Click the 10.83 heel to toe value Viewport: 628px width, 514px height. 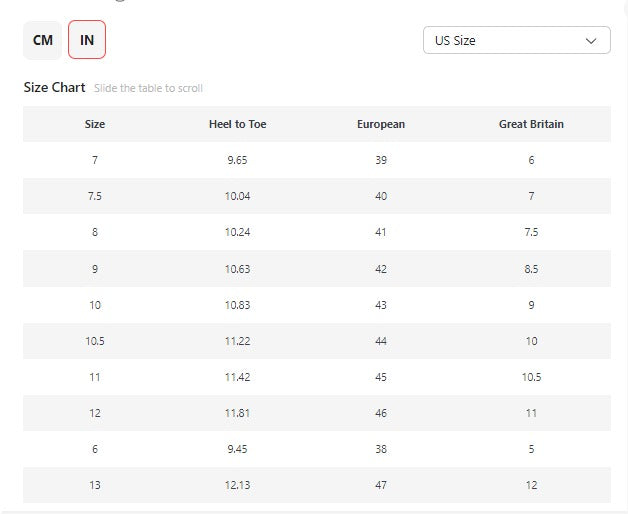(237, 304)
